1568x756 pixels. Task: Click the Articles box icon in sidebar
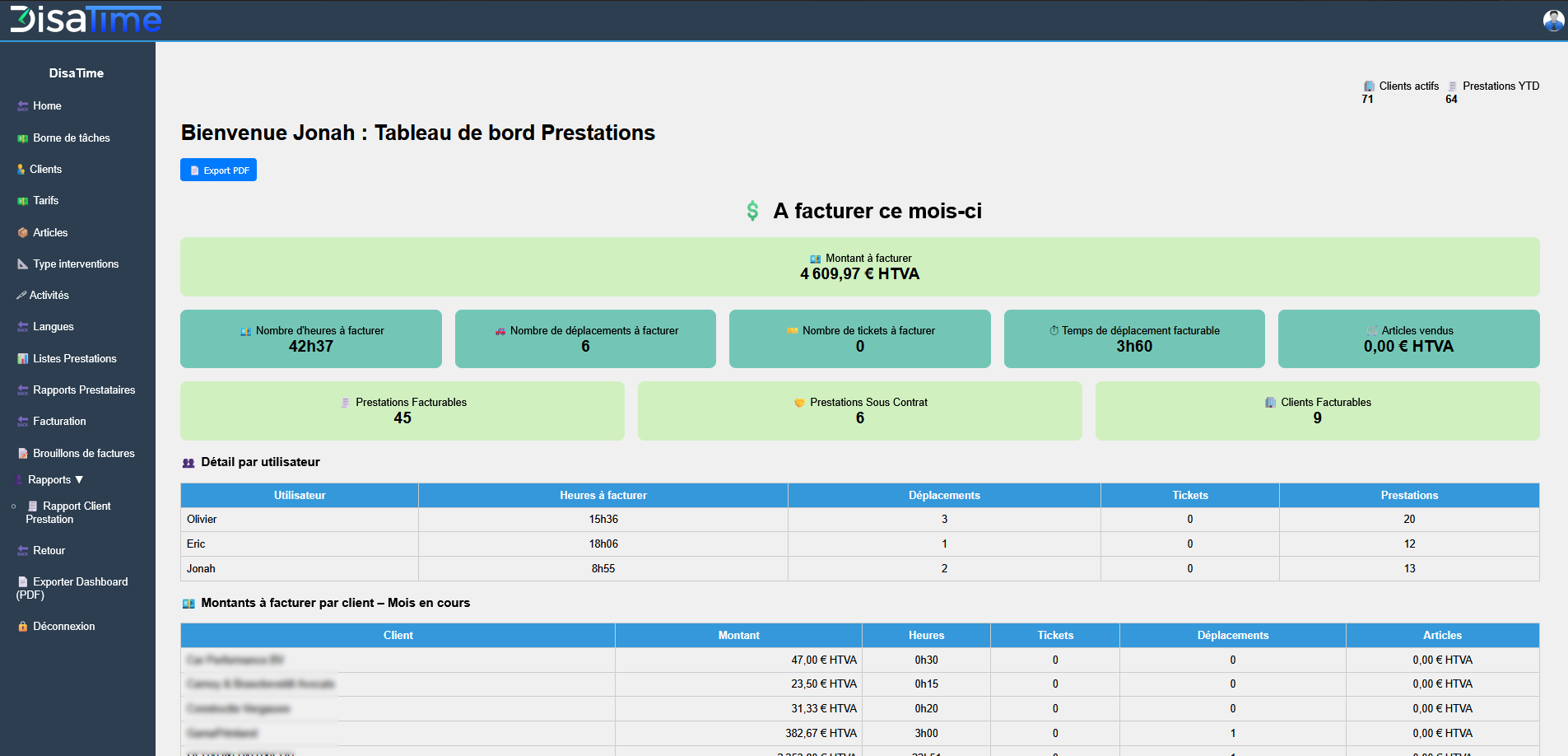(23, 233)
